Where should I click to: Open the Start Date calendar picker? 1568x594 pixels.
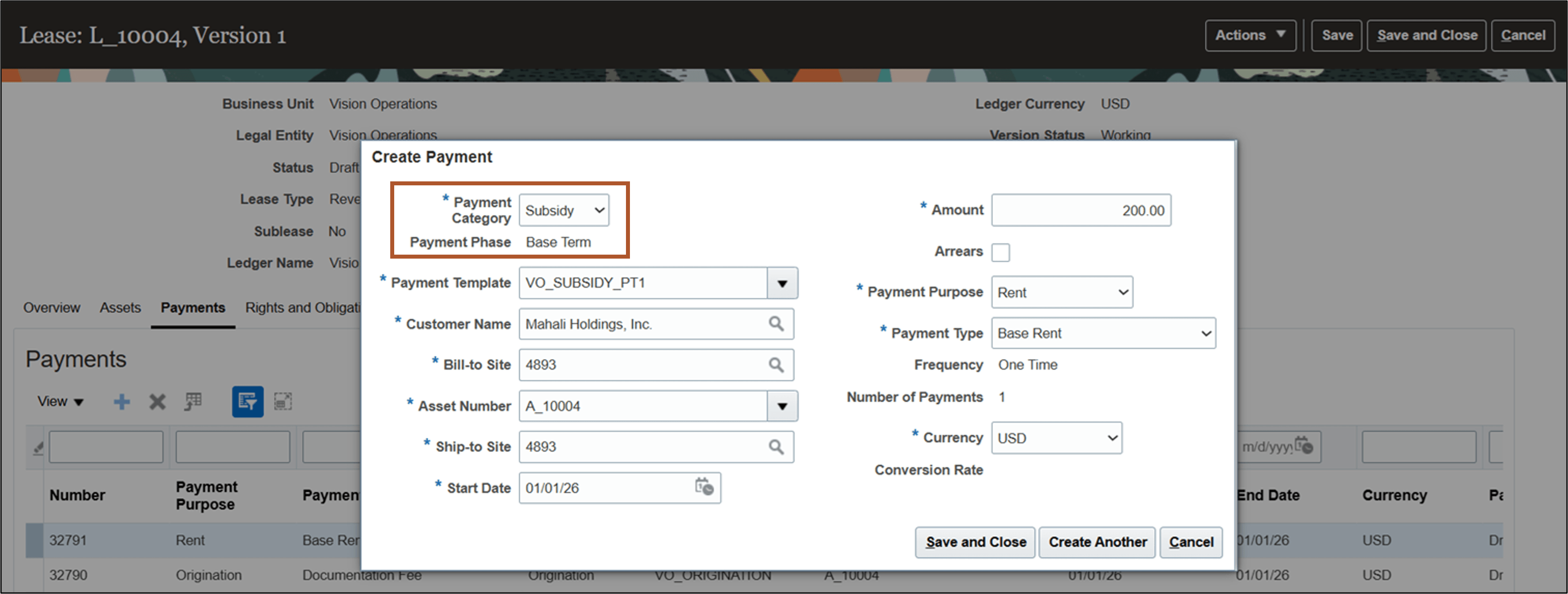[x=704, y=488]
